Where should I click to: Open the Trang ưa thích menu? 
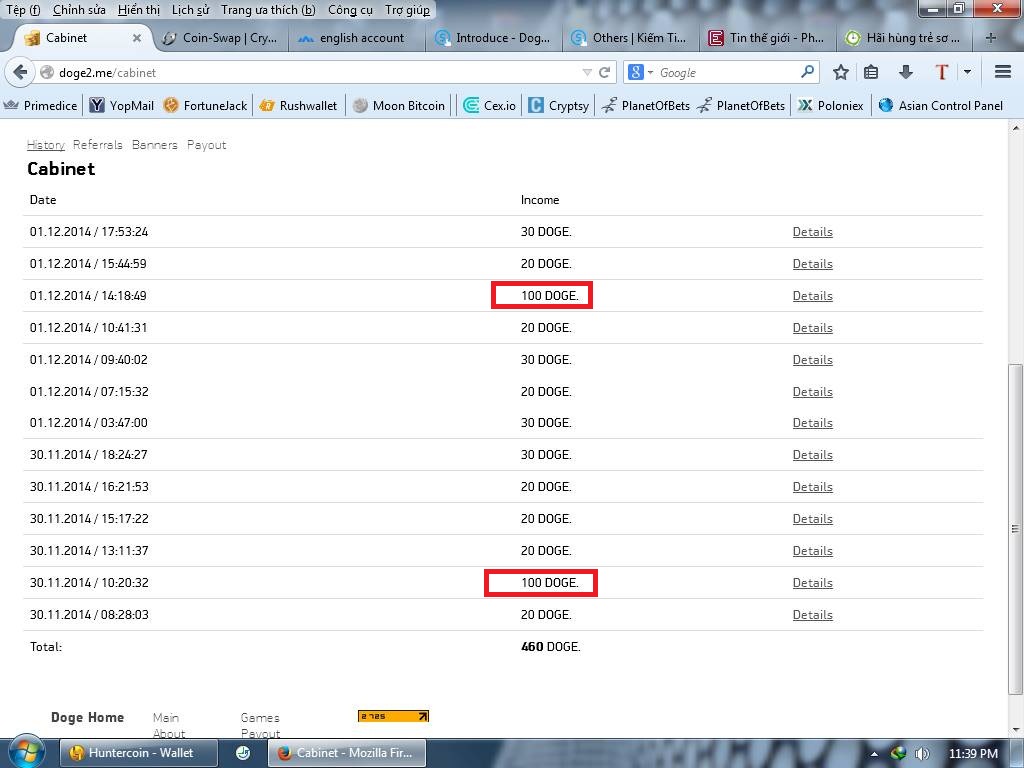tap(268, 10)
